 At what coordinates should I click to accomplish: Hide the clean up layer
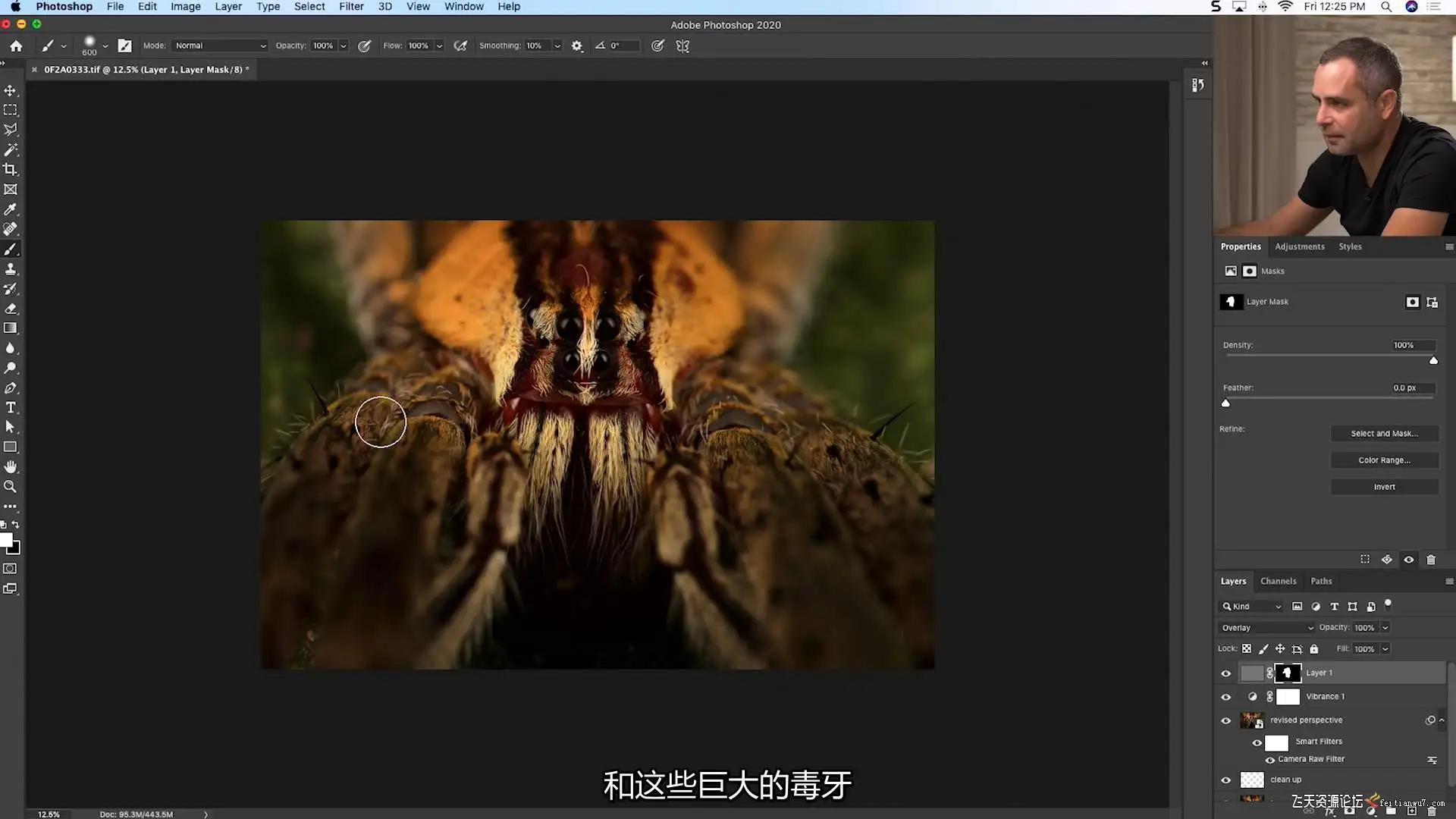1226,780
